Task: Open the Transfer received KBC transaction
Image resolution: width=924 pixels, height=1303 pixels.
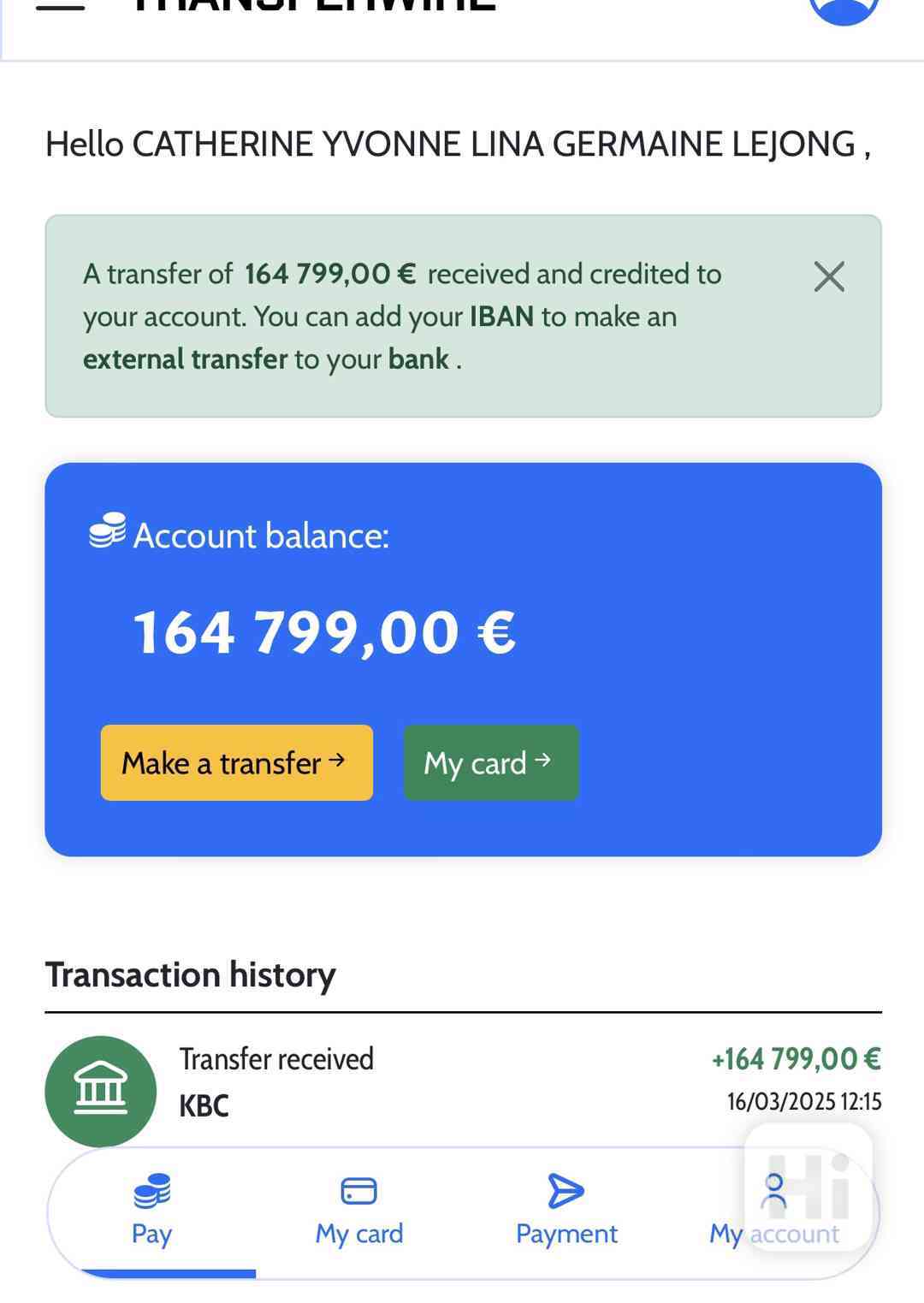Action: click(x=275, y=1081)
